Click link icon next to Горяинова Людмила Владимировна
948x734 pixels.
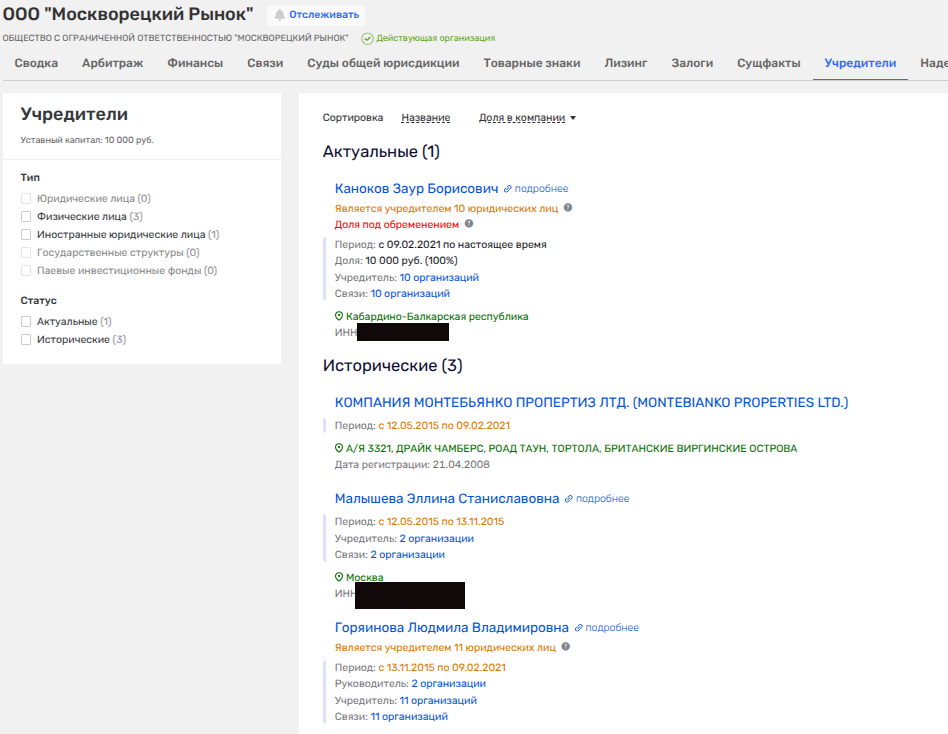tap(578, 628)
